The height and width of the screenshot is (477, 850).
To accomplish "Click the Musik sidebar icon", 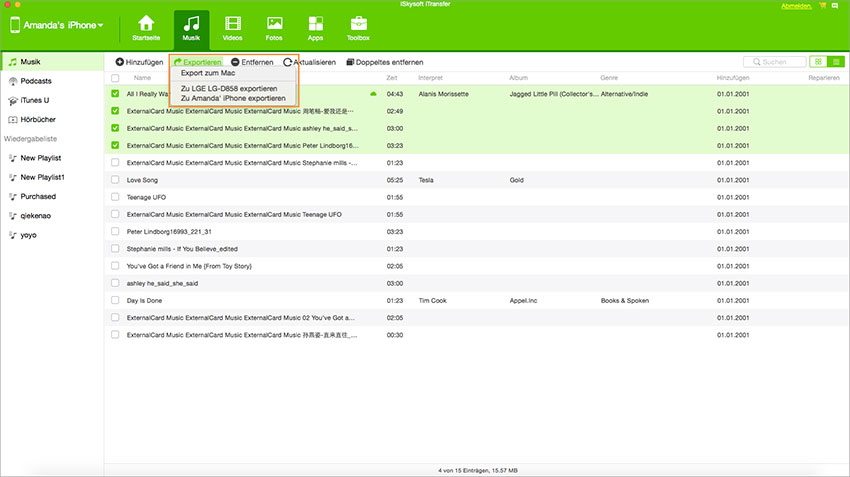I will pyautogui.click(x=12, y=62).
